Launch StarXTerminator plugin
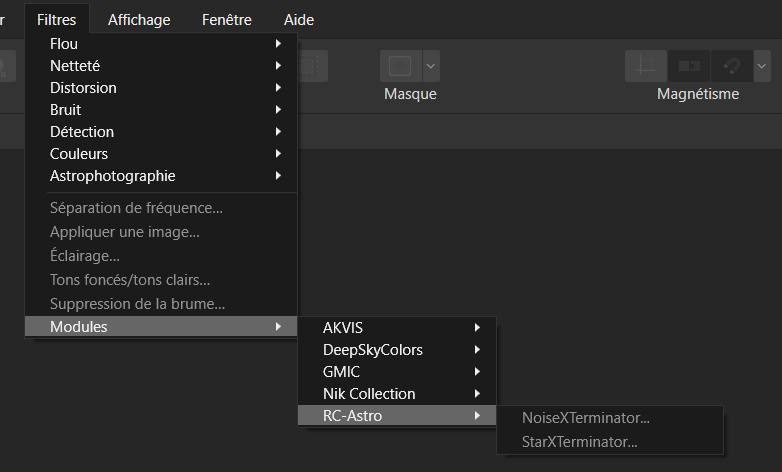This screenshot has width=782, height=472. click(x=580, y=441)
